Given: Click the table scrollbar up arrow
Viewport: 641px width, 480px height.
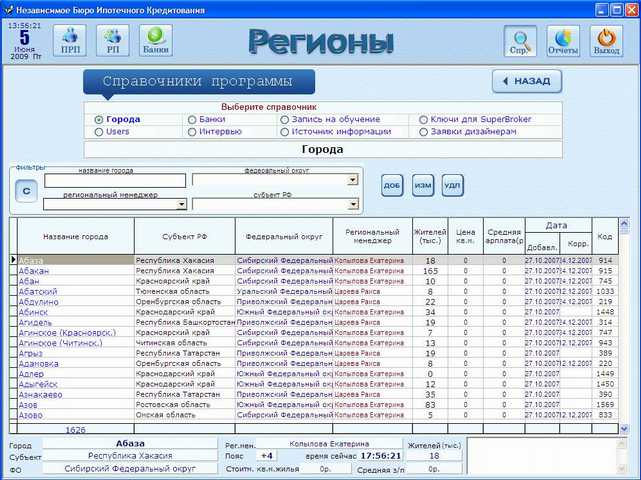Looking at the screenshot, I should (624, 223).
